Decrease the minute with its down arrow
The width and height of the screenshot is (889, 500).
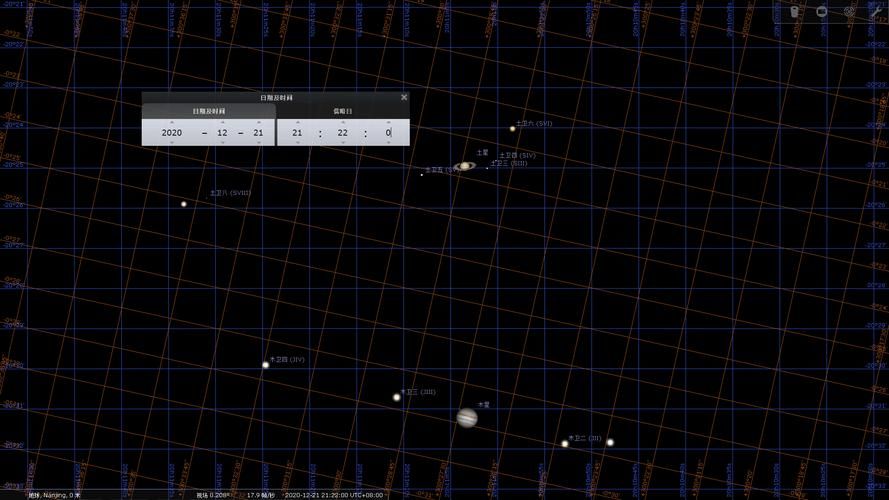(x=342, y=143)
